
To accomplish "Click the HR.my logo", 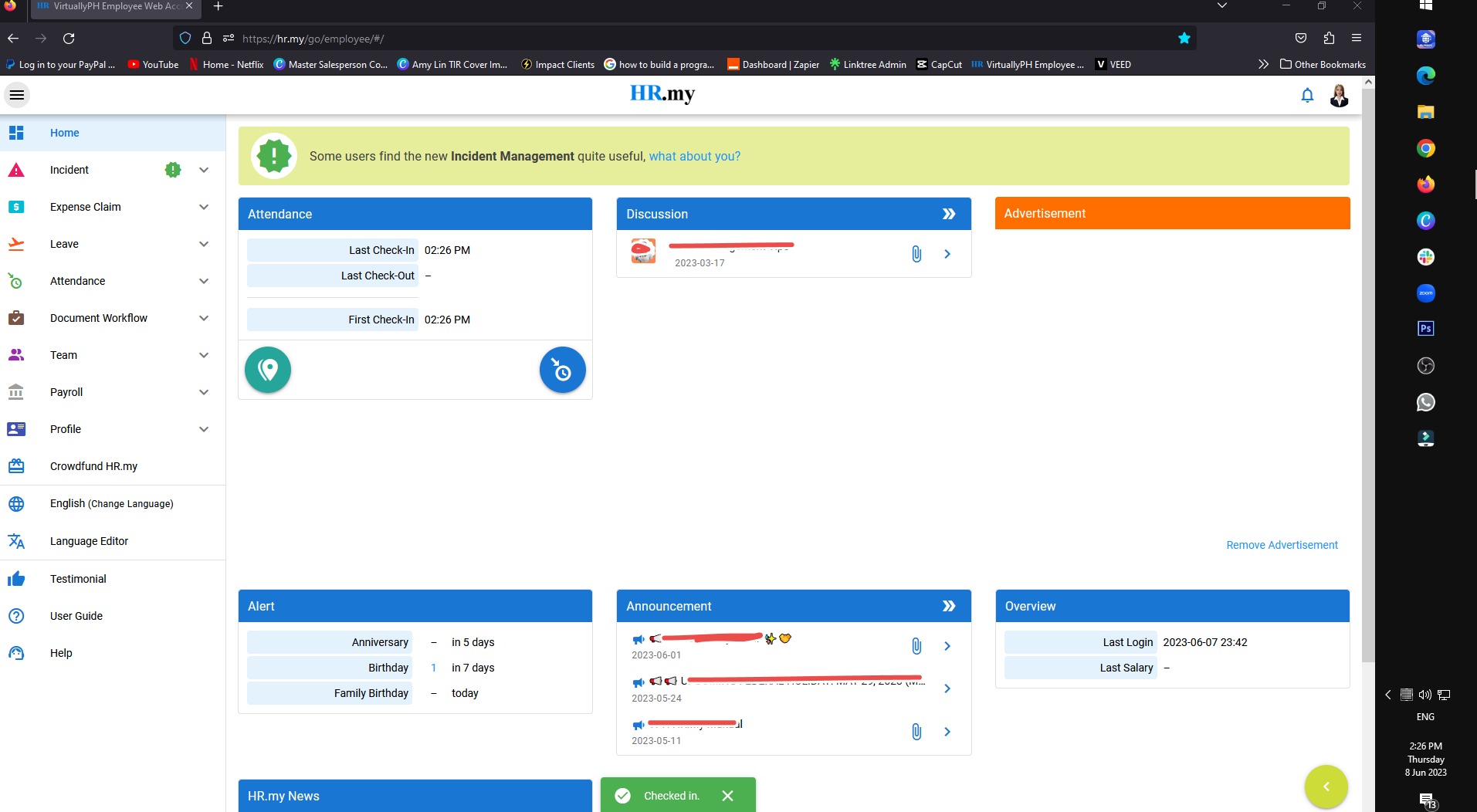I will click(x=662, y=93).
